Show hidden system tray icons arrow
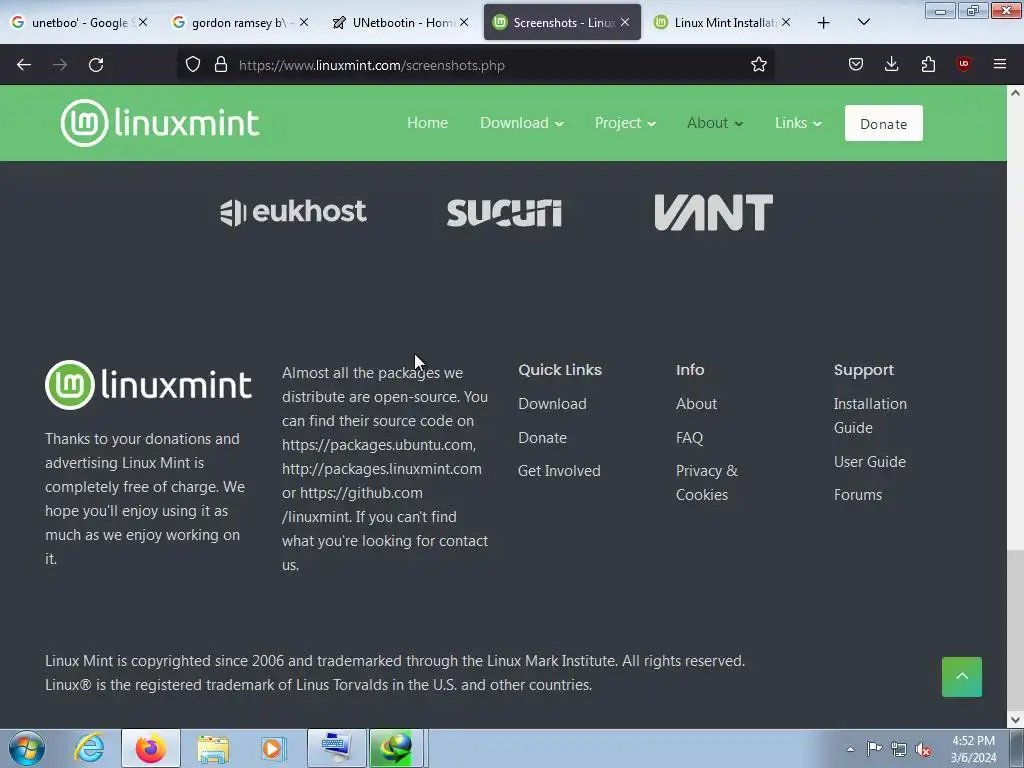The width and height of the screenshot is (1024, 768). [x=850, y=749]
